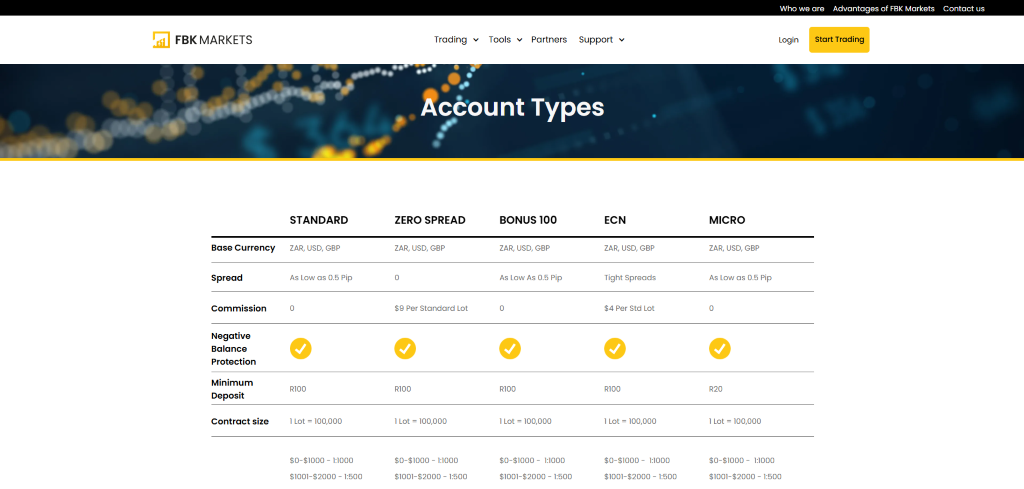1024x489 pixels.
Task: Click the $4 Per Std Lot cell
Action: pos(630,308)
